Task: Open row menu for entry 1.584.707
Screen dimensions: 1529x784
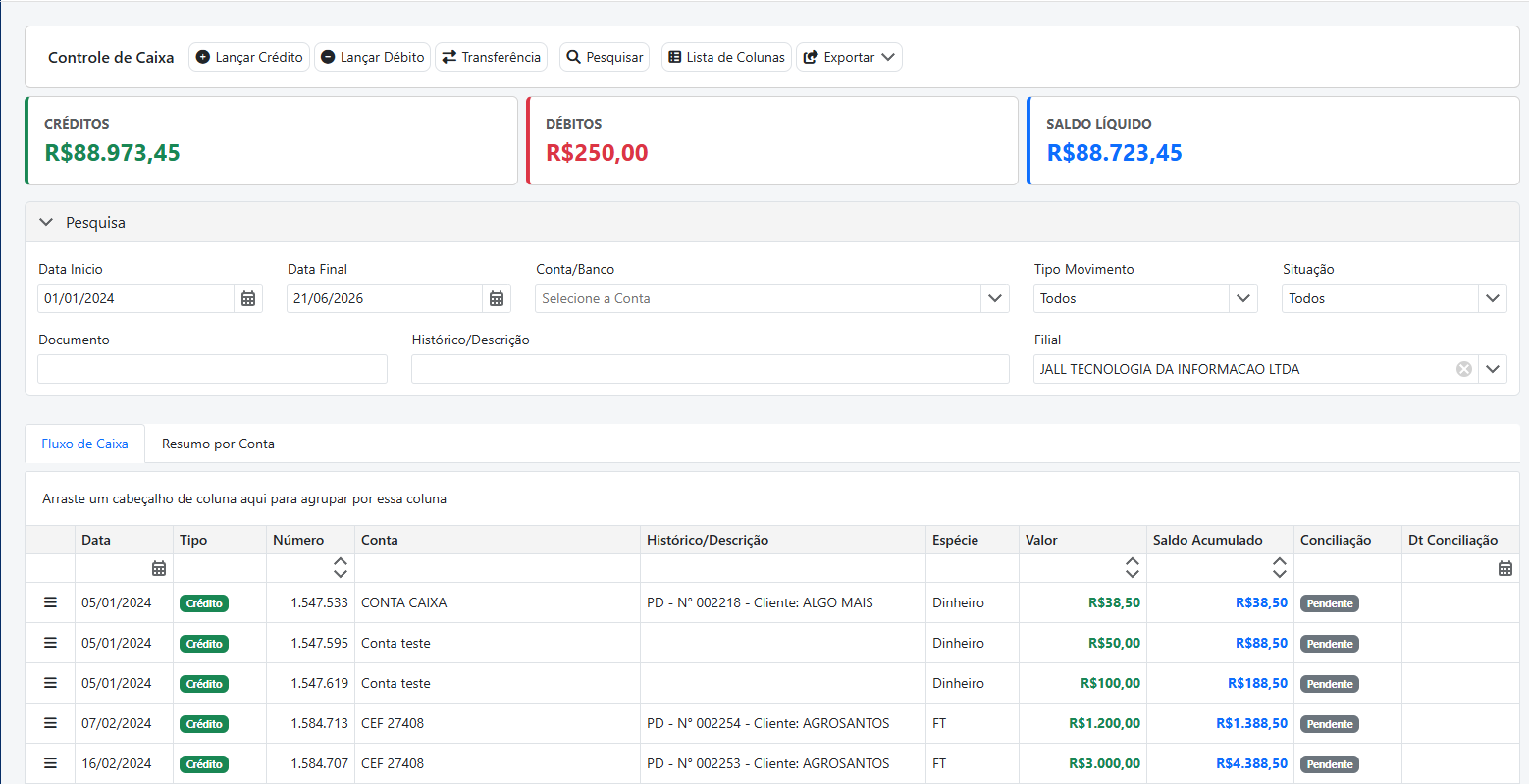Action: click(x=50, y=763)
